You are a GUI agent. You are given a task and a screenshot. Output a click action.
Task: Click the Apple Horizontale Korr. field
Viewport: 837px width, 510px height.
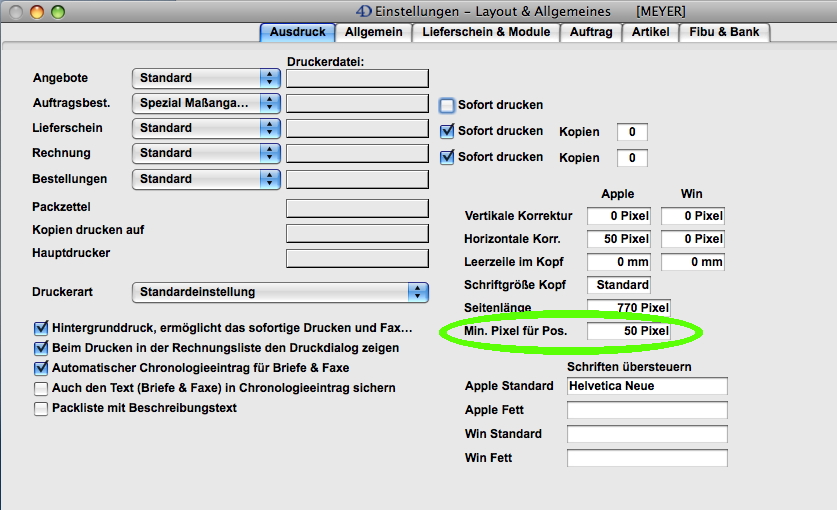tap(618, 239)
